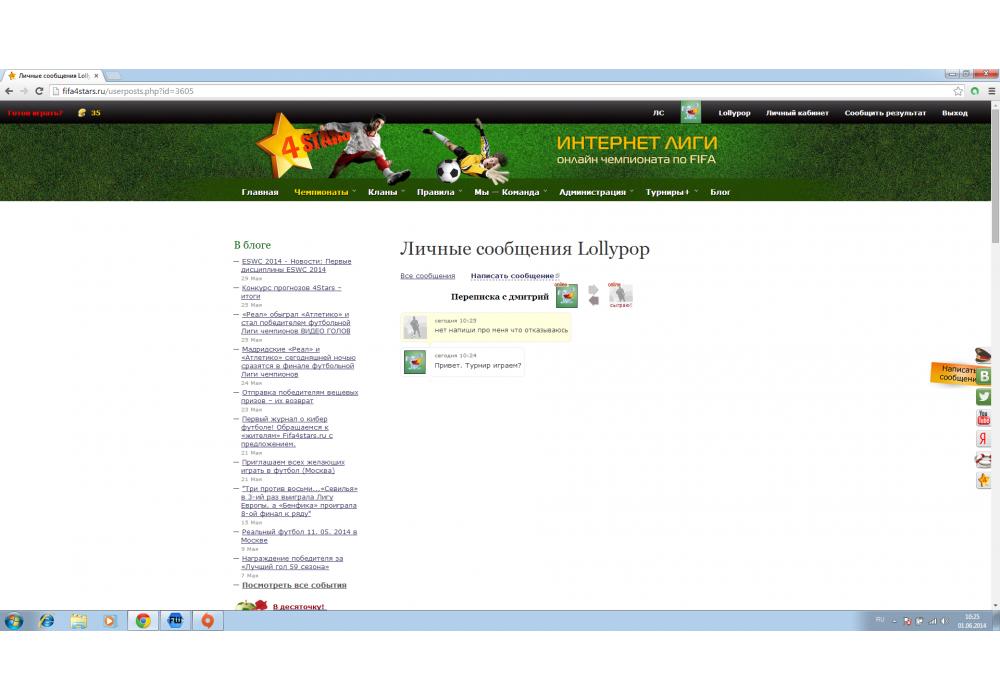
Task: Click Написать сообщение link above conversation
Action: point(512,276)
